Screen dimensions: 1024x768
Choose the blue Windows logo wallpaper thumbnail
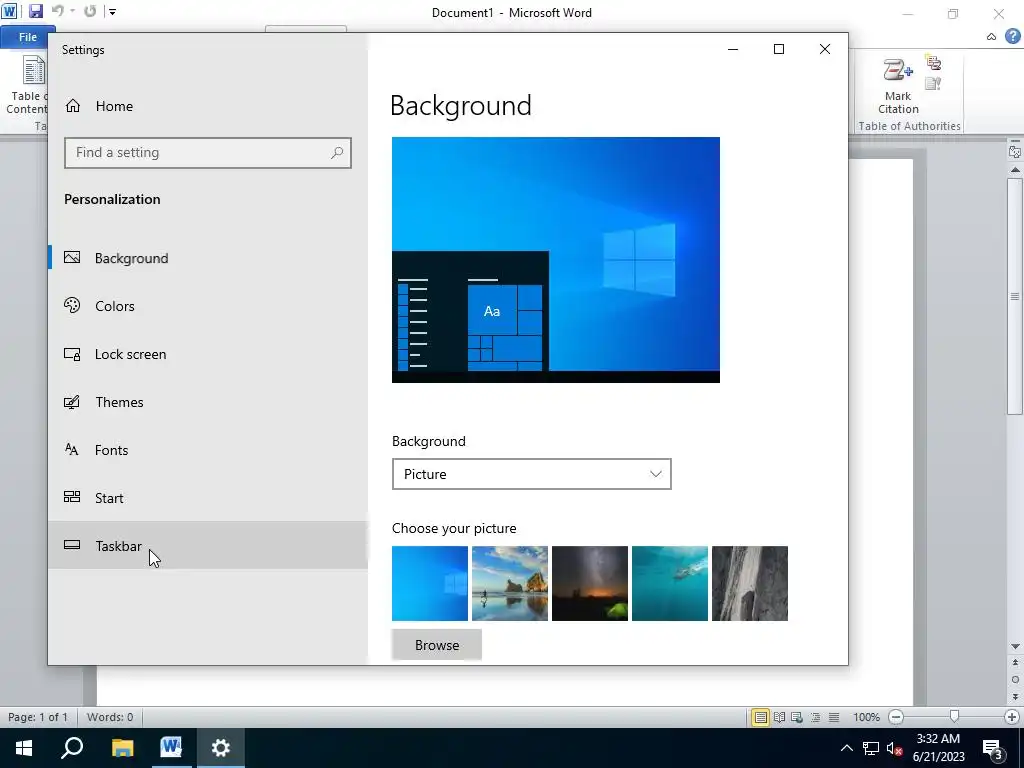point(430,583)
